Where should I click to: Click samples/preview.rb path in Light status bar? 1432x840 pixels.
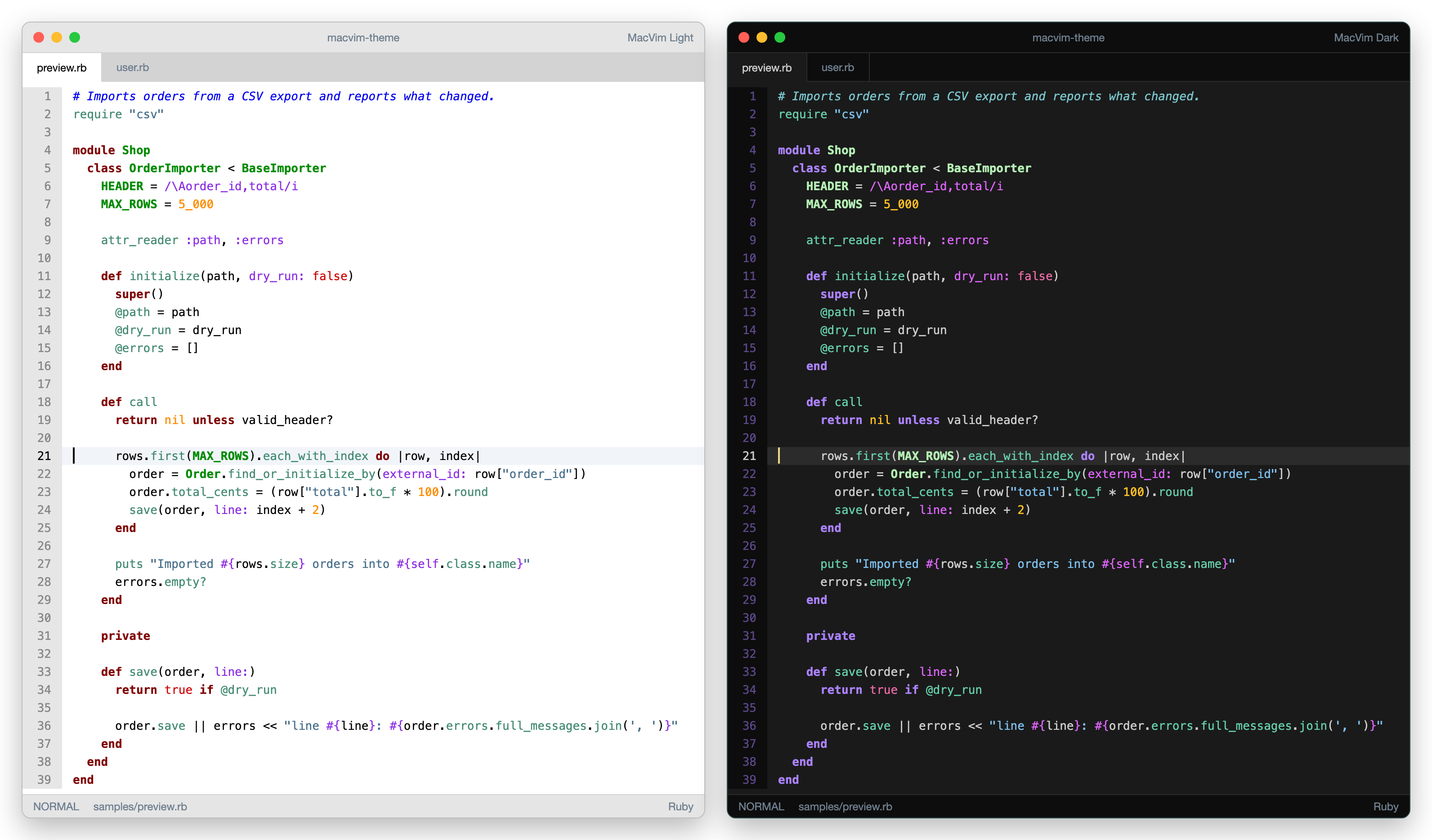[140, 806]
